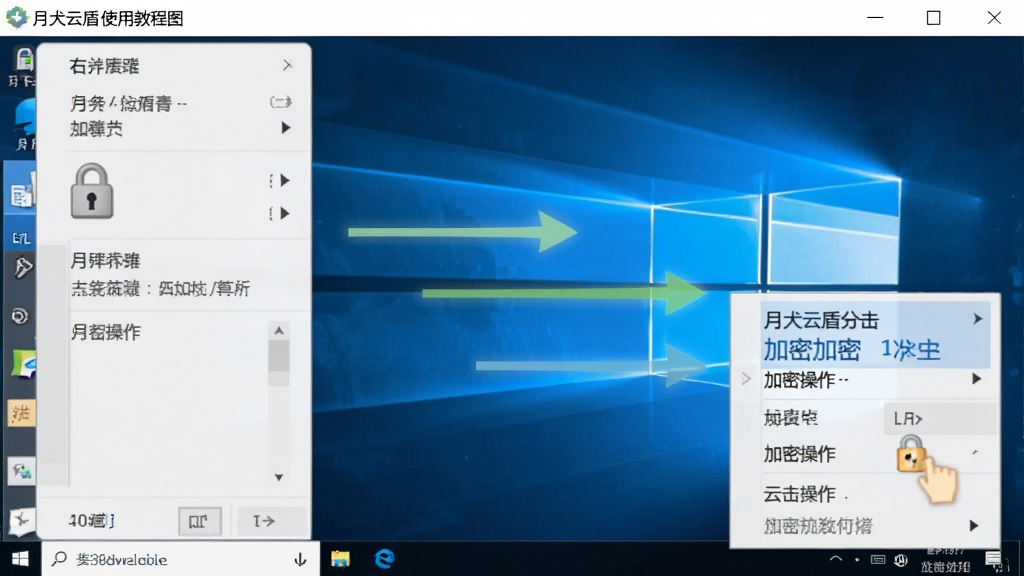Click the chevron at the left panel's header
The image size is (1024, 576).
(287, 65)
